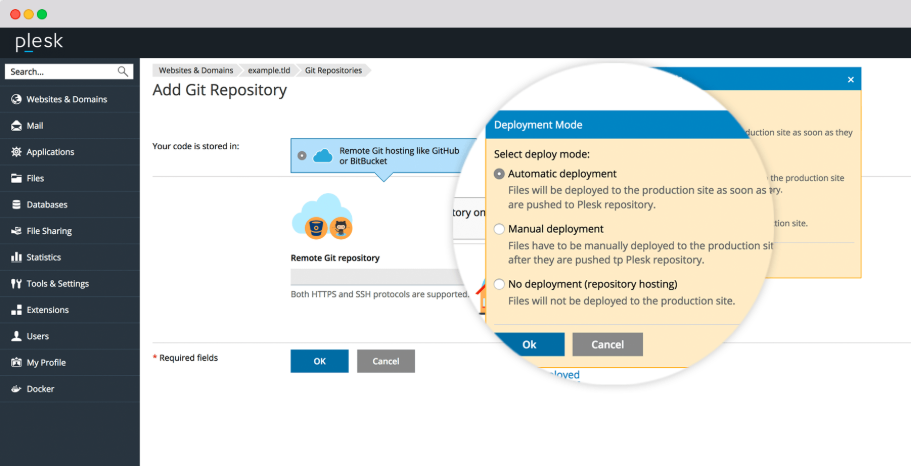The width and height of the screenshot is (911, 466).
Task: Click the Users person icon
Action: coord(16,336)
